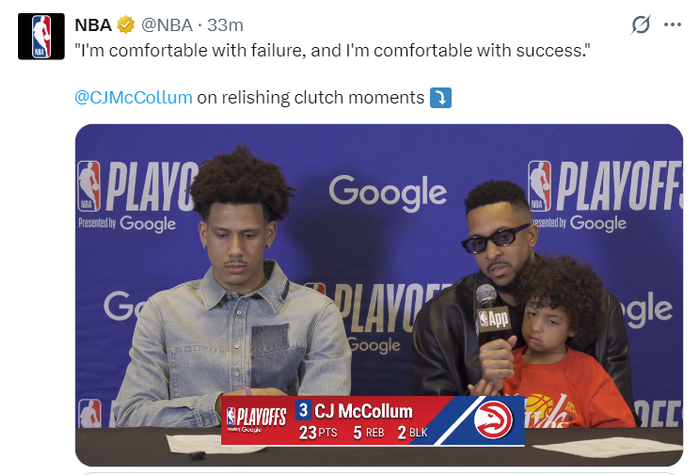The height and width of the screenshot is (475, 700).
Task: Click the down-right arrow emoji
Action: [441, 97]
